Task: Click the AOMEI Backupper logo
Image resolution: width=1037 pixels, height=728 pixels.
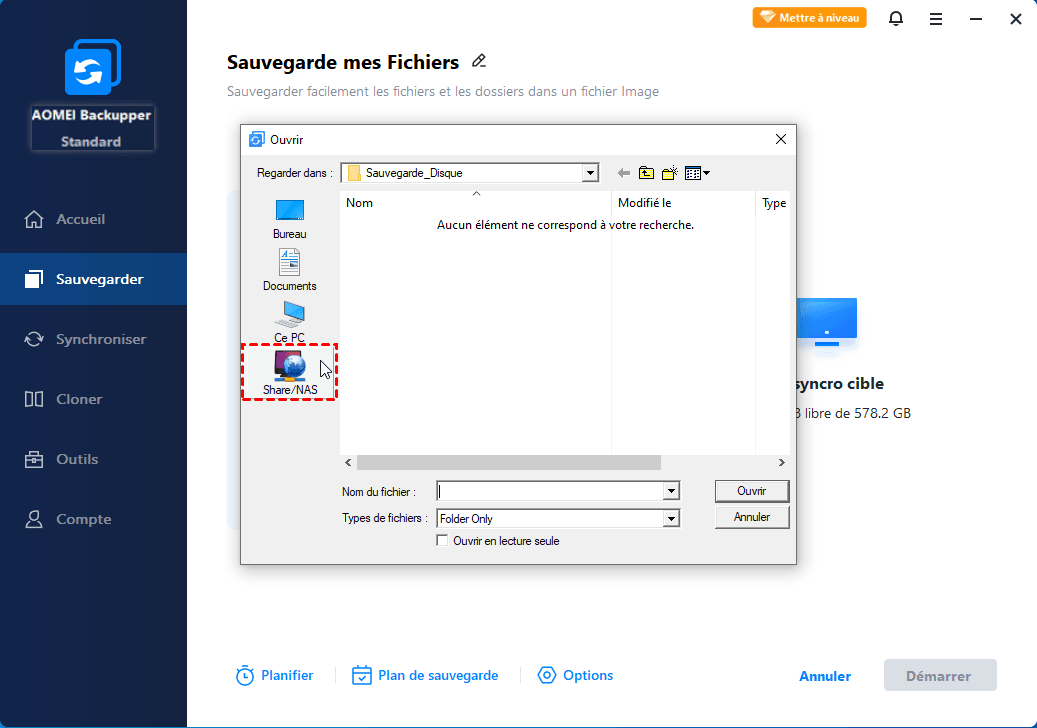Action: pos(93,67)
